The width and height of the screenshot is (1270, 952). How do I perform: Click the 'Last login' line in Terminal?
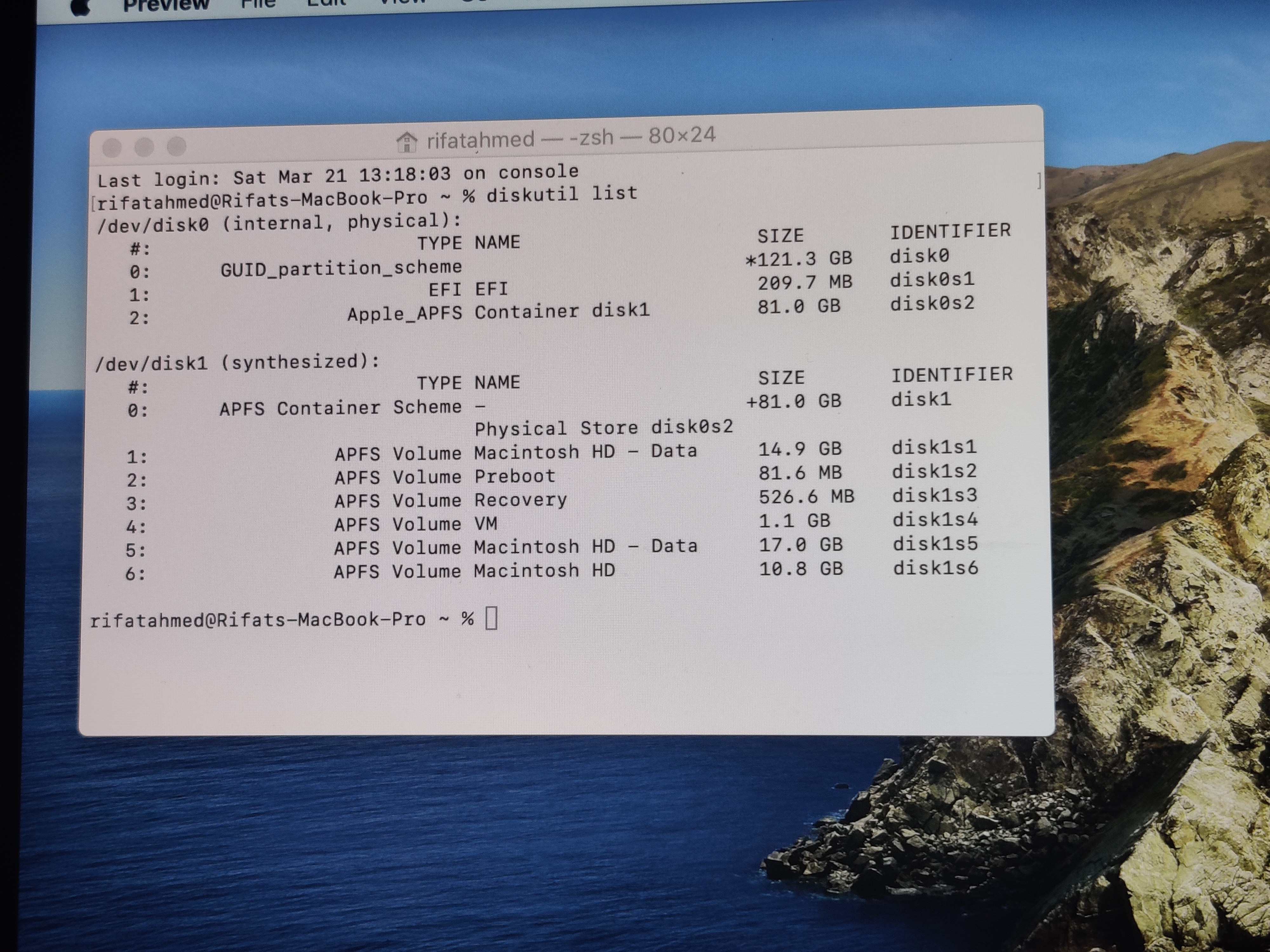point(338,175)
